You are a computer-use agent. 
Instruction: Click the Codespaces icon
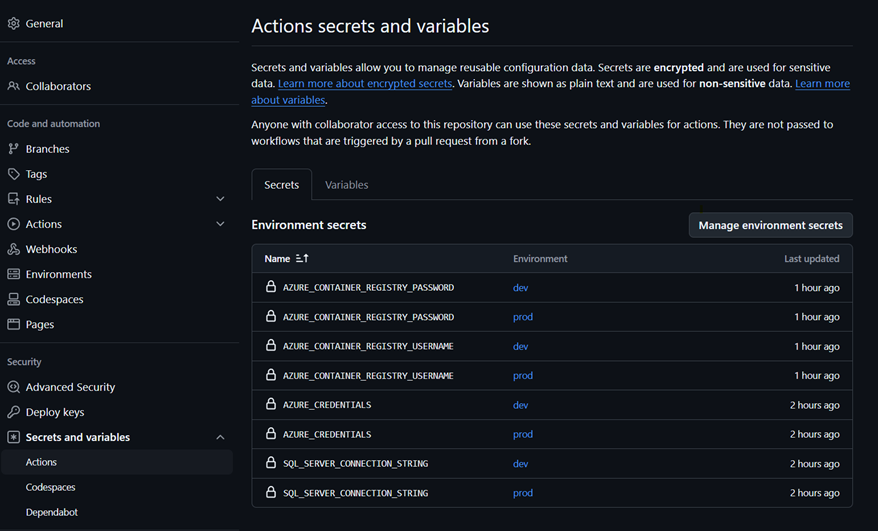click(x=13, y=300)
